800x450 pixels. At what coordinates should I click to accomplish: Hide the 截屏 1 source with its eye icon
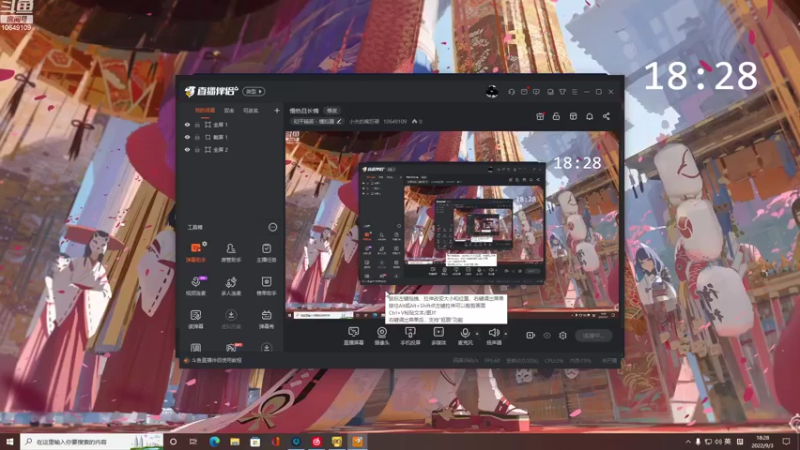coord(187,137)
